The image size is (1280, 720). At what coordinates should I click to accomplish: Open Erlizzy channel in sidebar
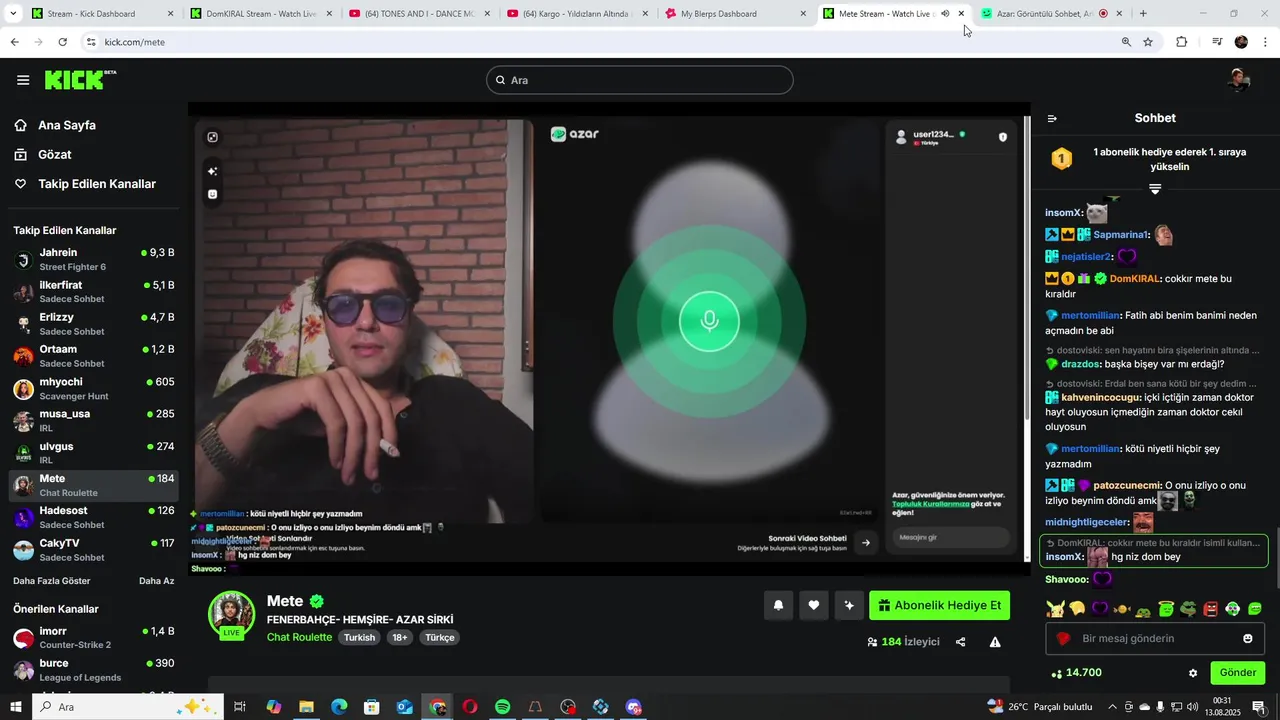[94, 324]
